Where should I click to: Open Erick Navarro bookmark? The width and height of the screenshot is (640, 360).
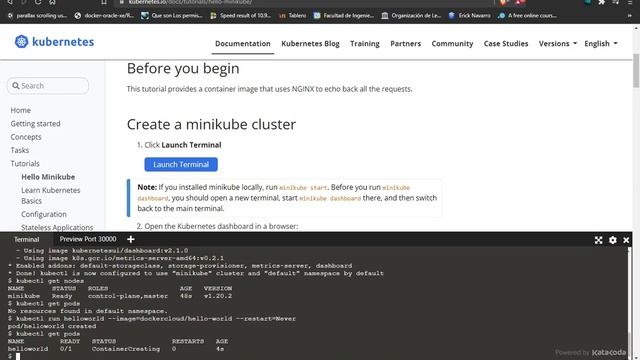[x=469, y=16]
